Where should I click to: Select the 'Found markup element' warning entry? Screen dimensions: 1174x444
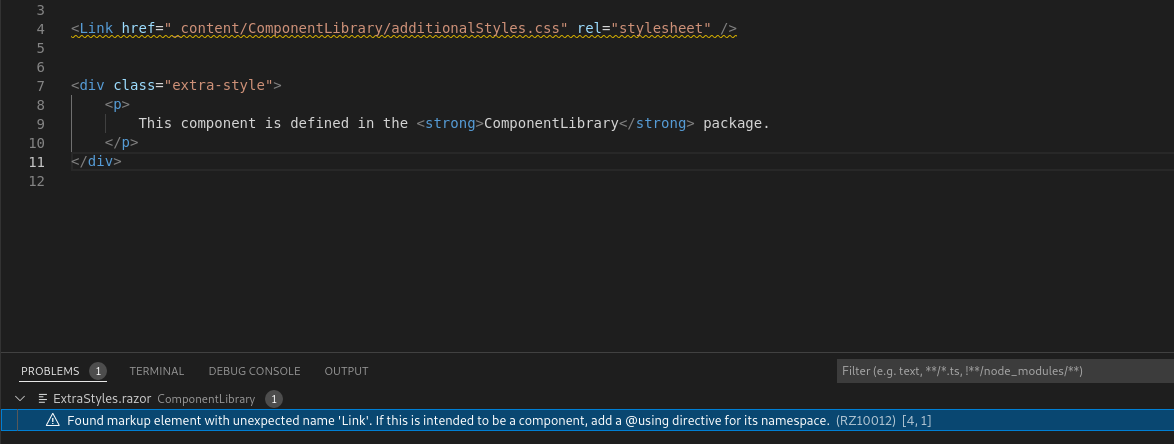pyautogui.click(x=587, y=421)
